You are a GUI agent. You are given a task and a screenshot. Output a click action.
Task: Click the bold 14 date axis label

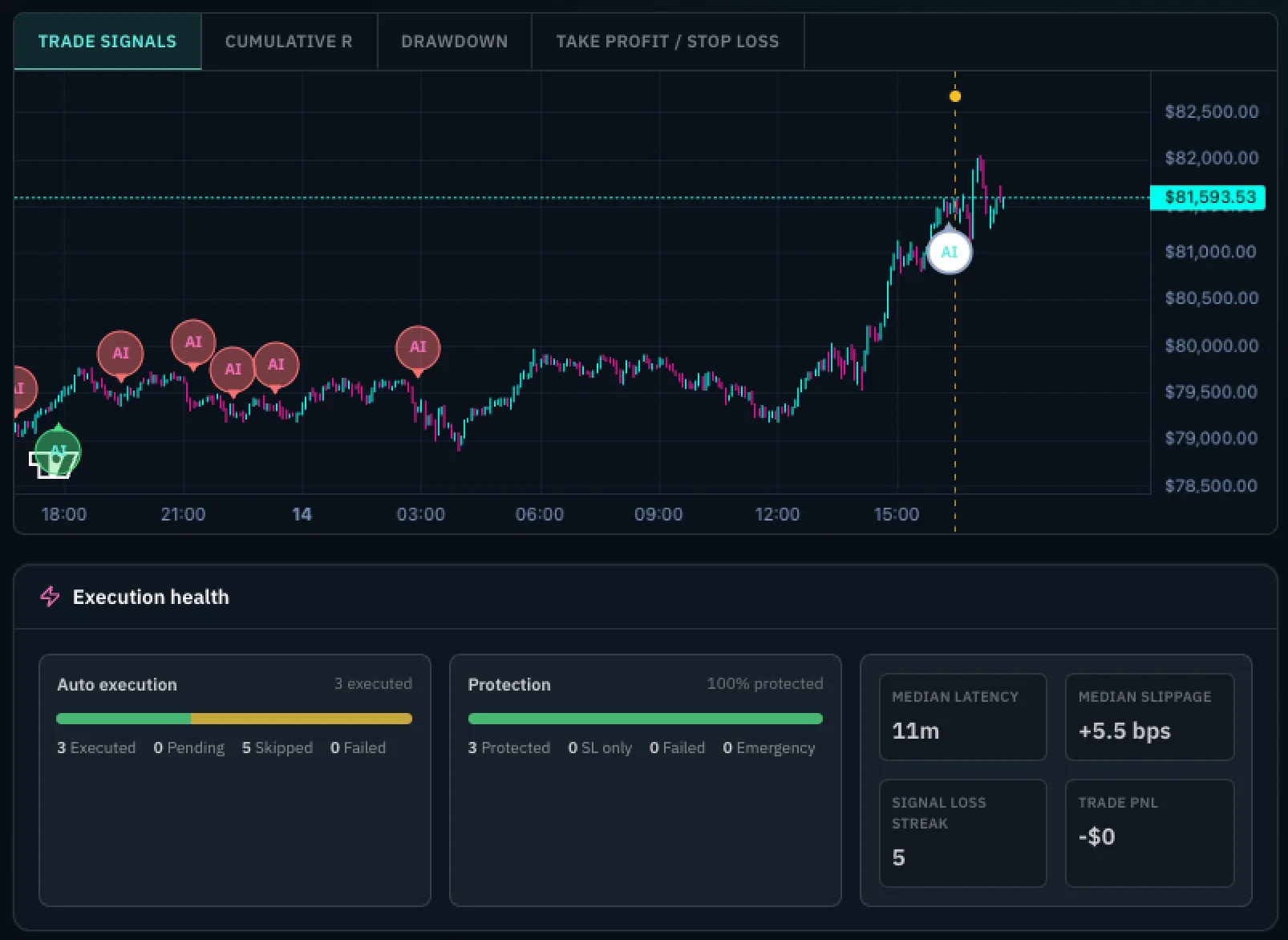coord(302,514)
